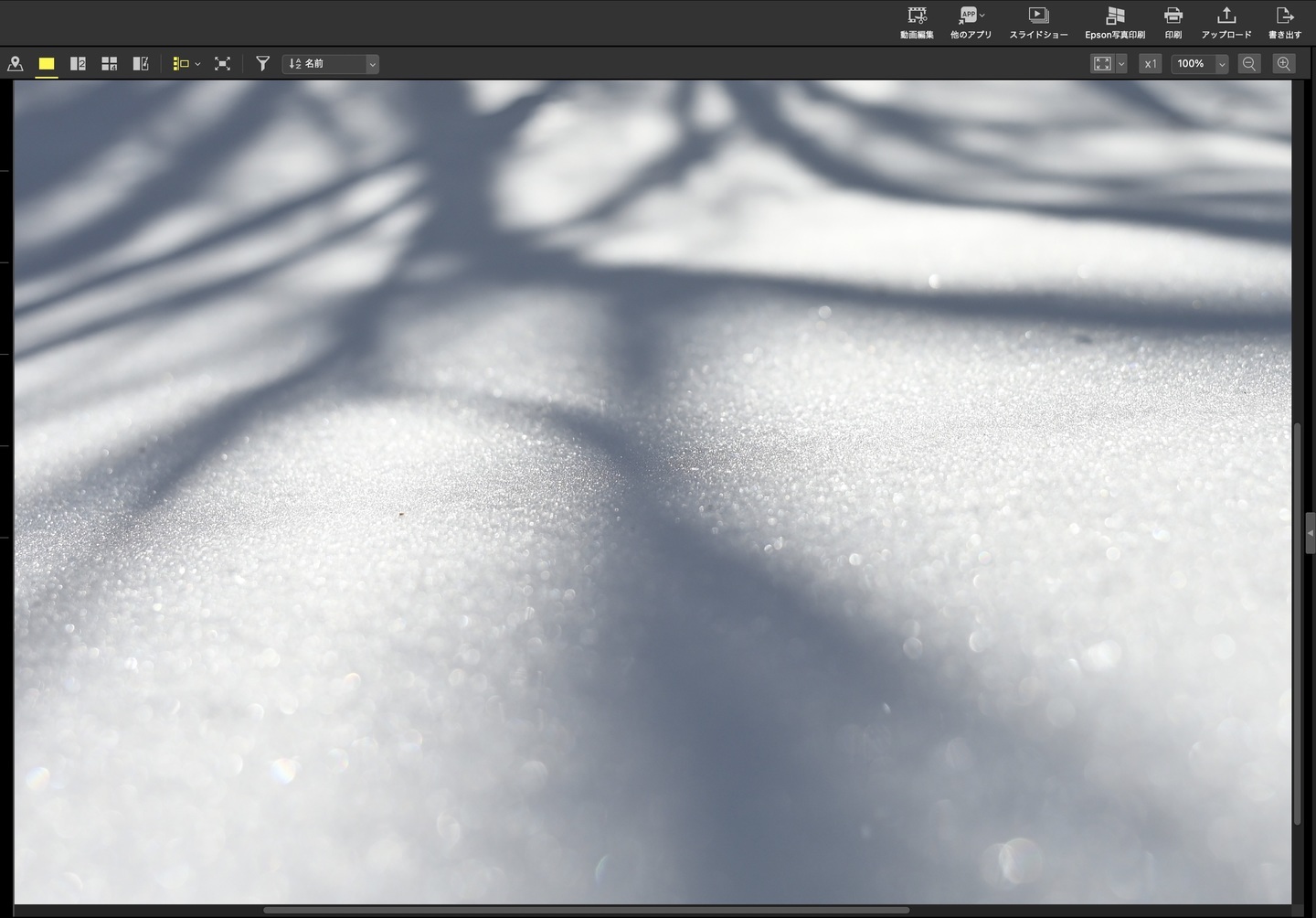
Task: Click the x1 magnification button
Action: [x=1150, y=64]
